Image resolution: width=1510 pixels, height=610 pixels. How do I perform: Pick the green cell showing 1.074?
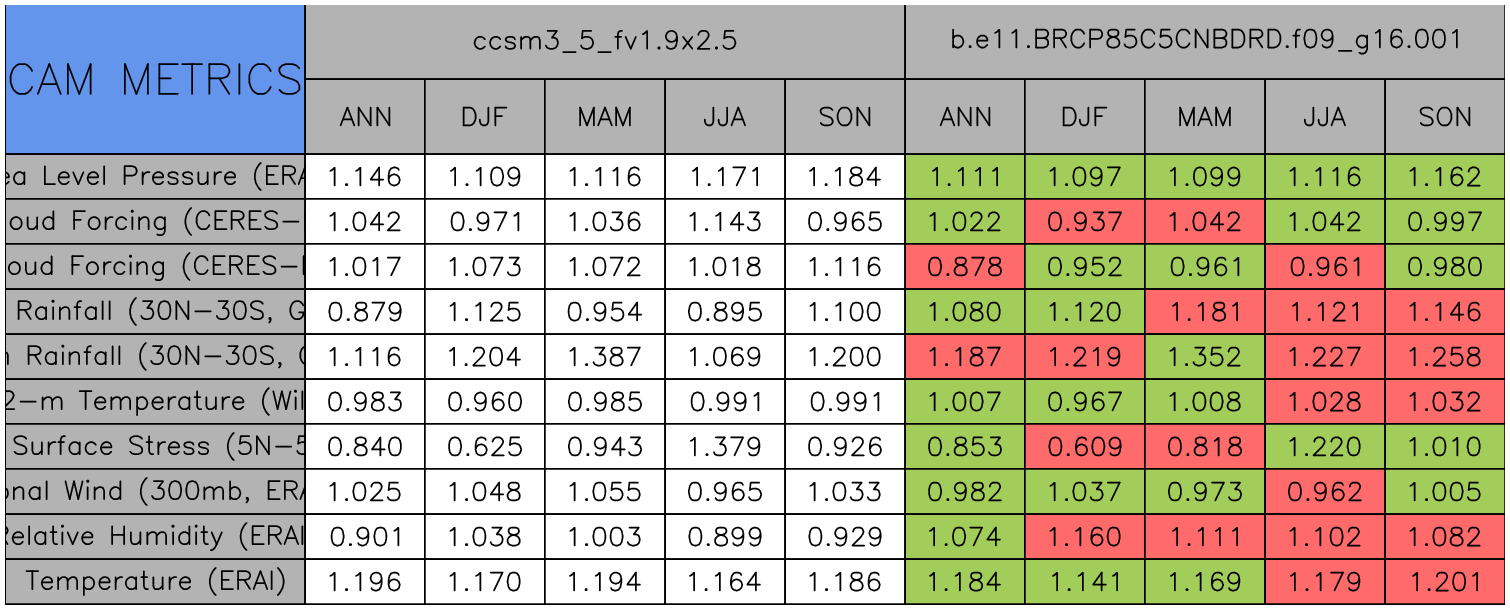pyautogui.click(x=965, y=537)
